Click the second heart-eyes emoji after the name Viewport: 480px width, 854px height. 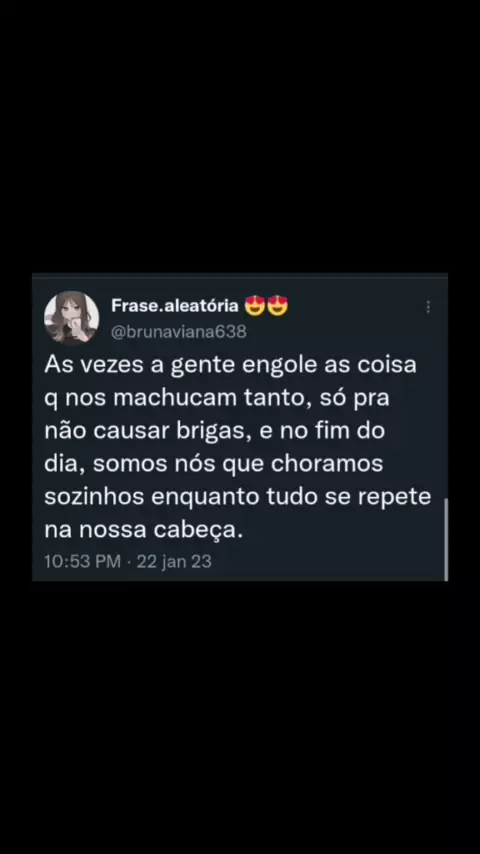point(277,306)
